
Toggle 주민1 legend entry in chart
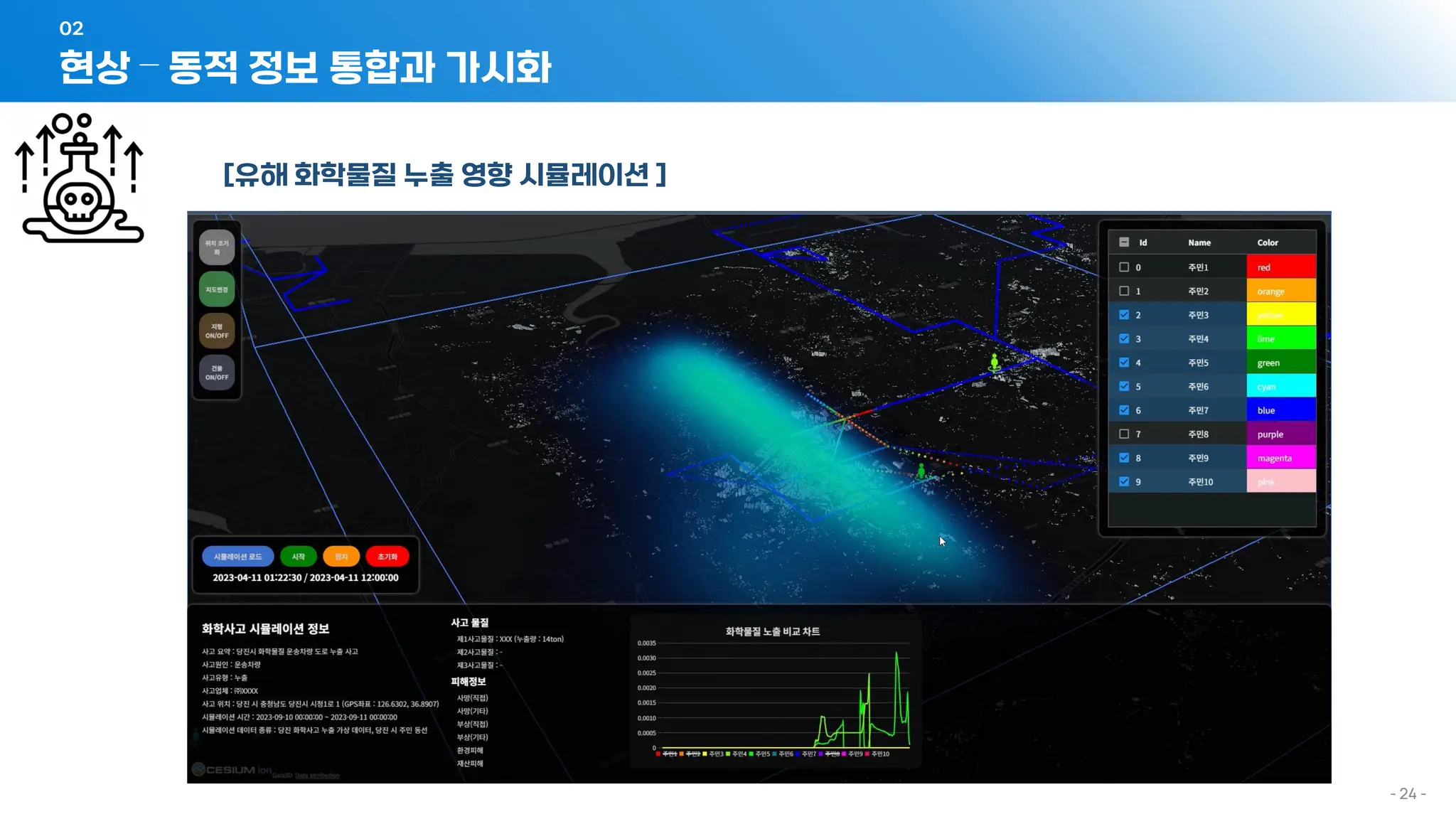pos(668,754)
